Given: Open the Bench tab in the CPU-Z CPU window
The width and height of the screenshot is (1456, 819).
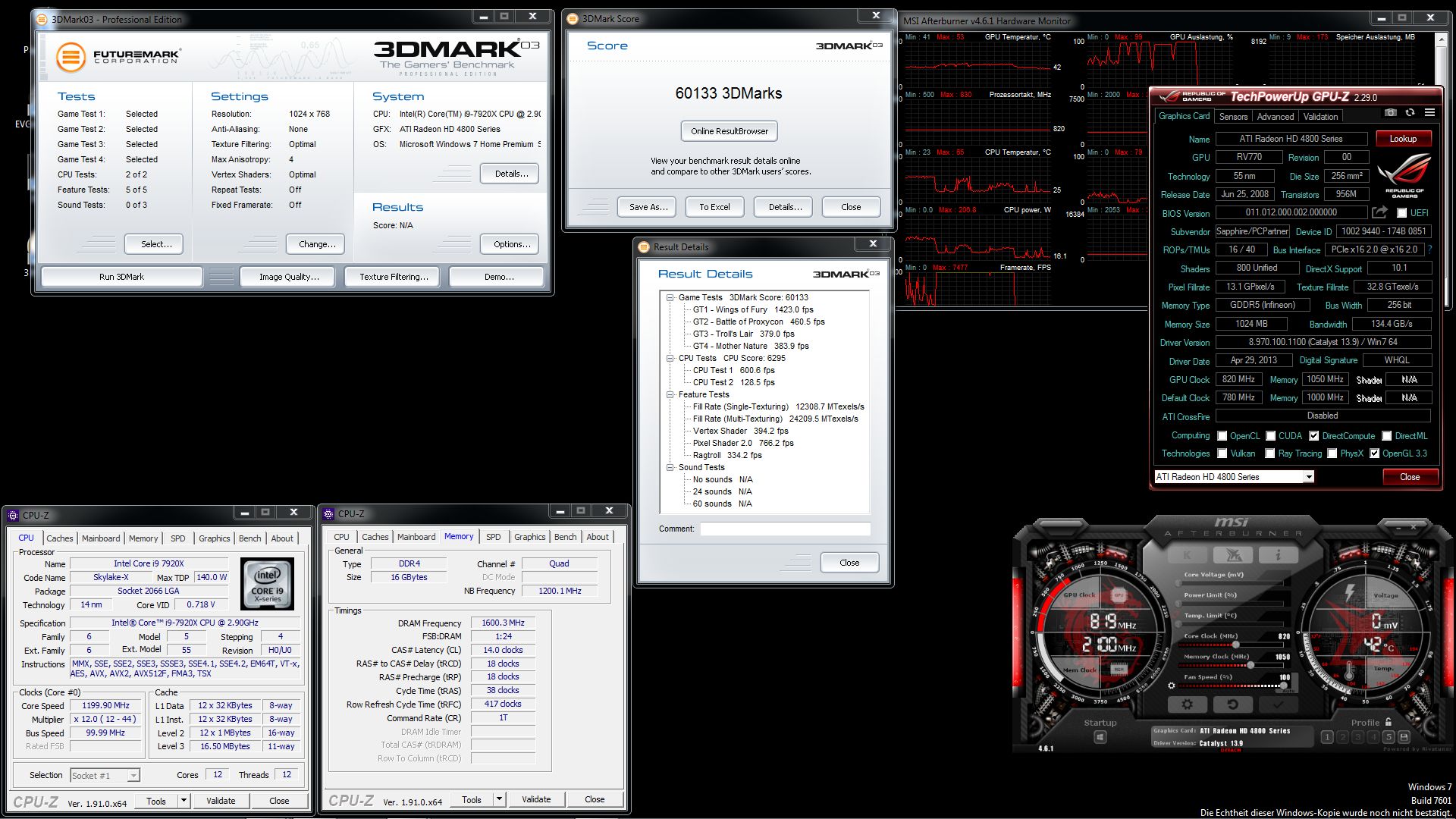Looking at the screenshot, I should 249,538.
